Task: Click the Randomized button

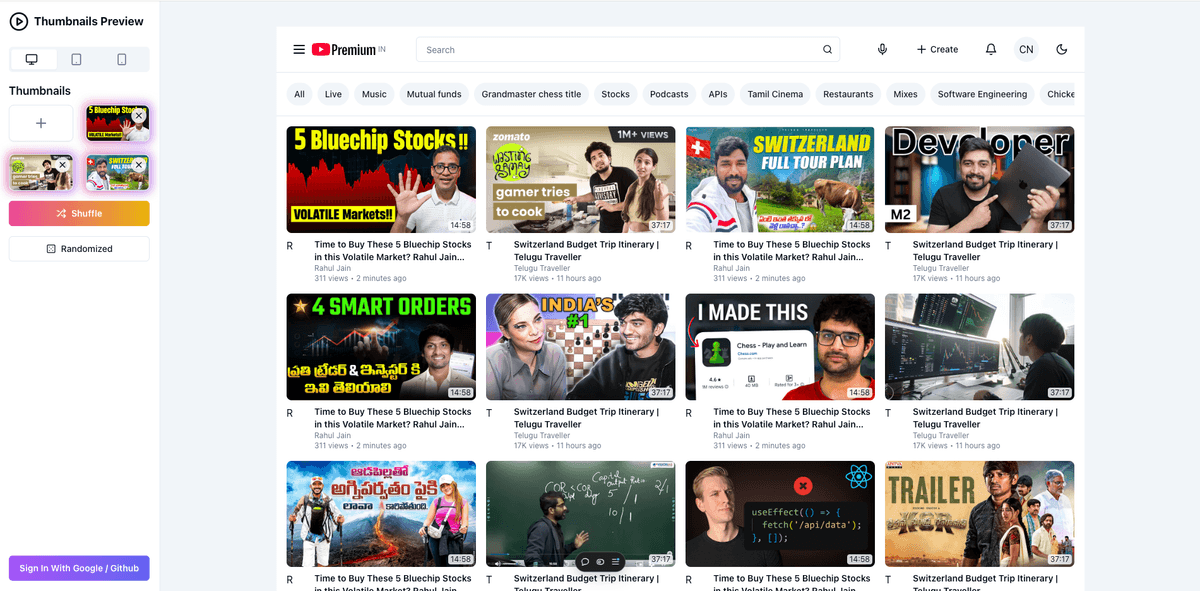Action: pyautogui.click(x=79, y=248)
